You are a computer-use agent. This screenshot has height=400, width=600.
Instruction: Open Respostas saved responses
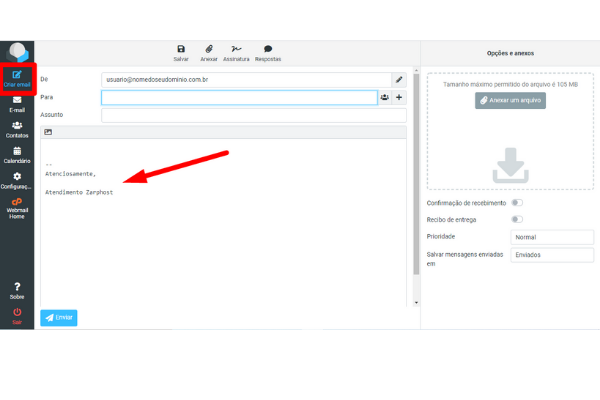(268, 53)
